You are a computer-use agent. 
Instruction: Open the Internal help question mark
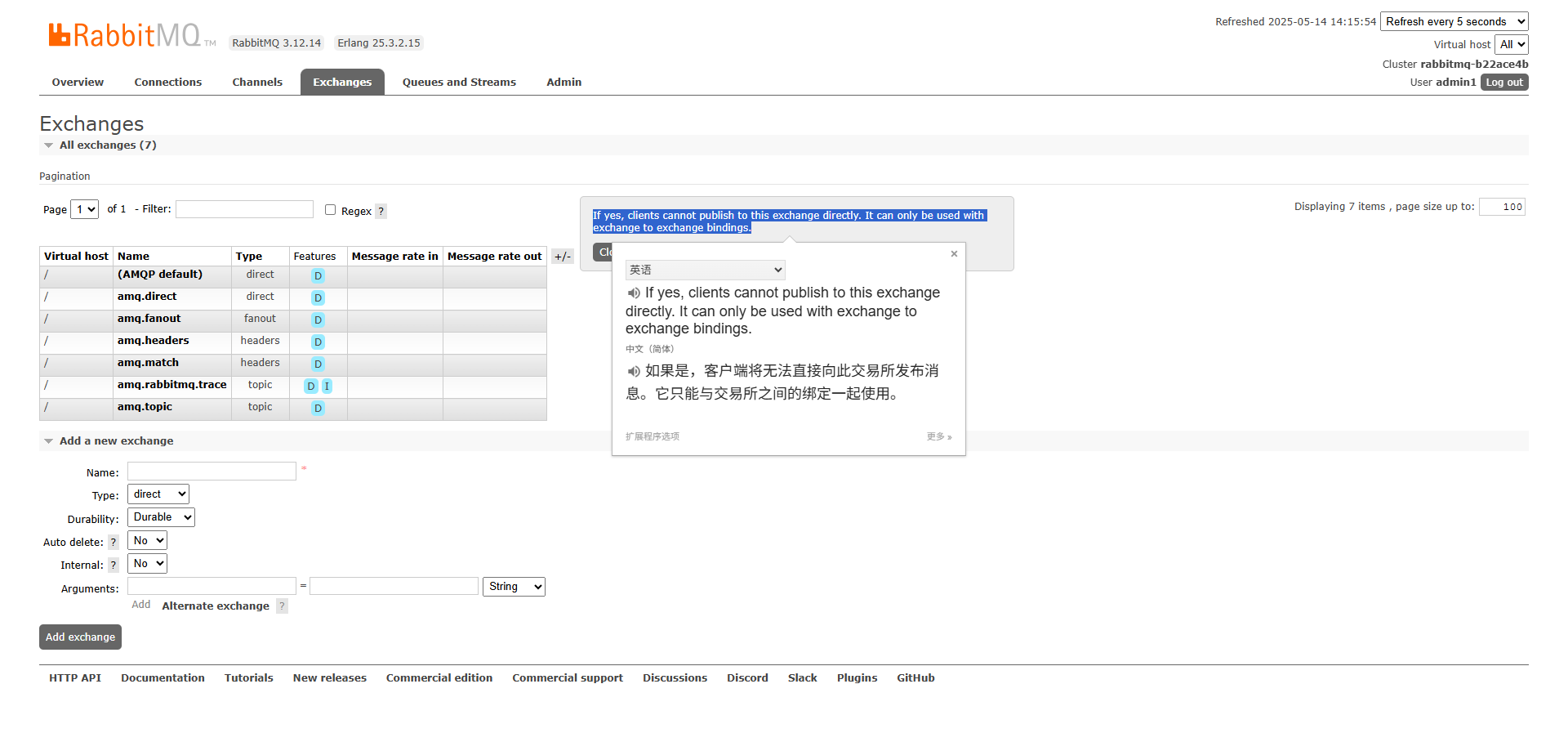point(114,565)
